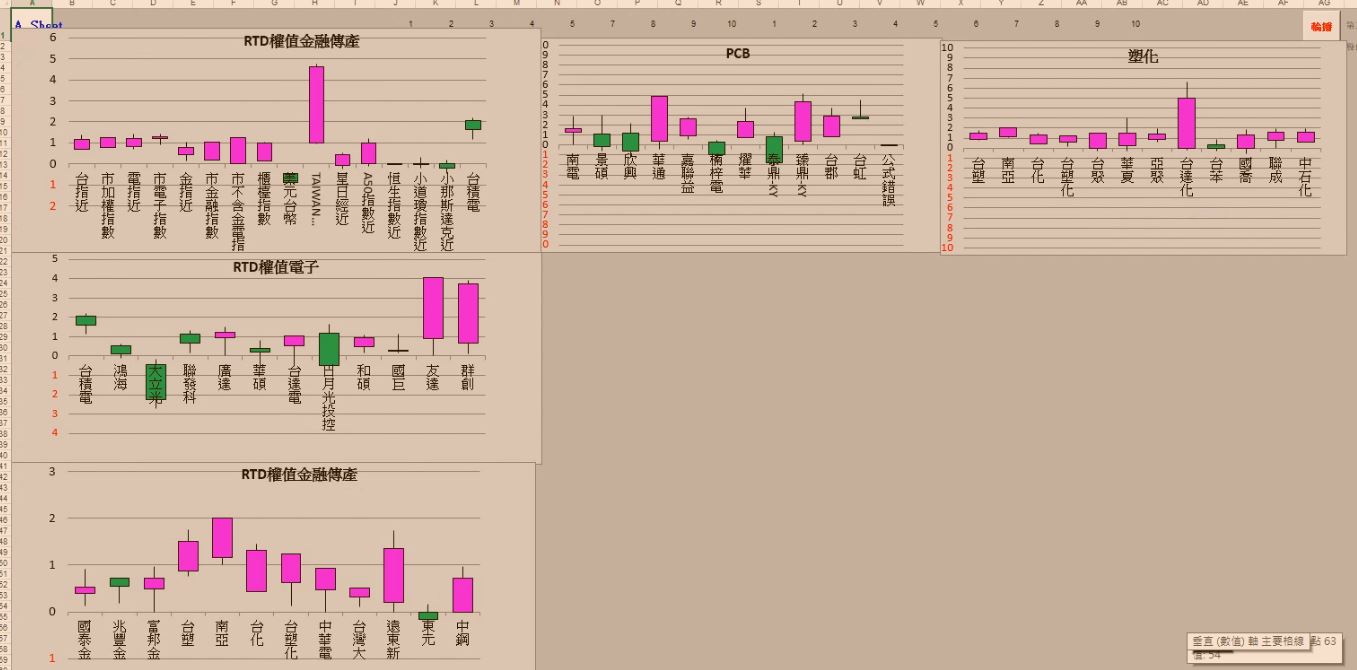Click the 國喬 candlestick bar

(x=1246, y=142)
